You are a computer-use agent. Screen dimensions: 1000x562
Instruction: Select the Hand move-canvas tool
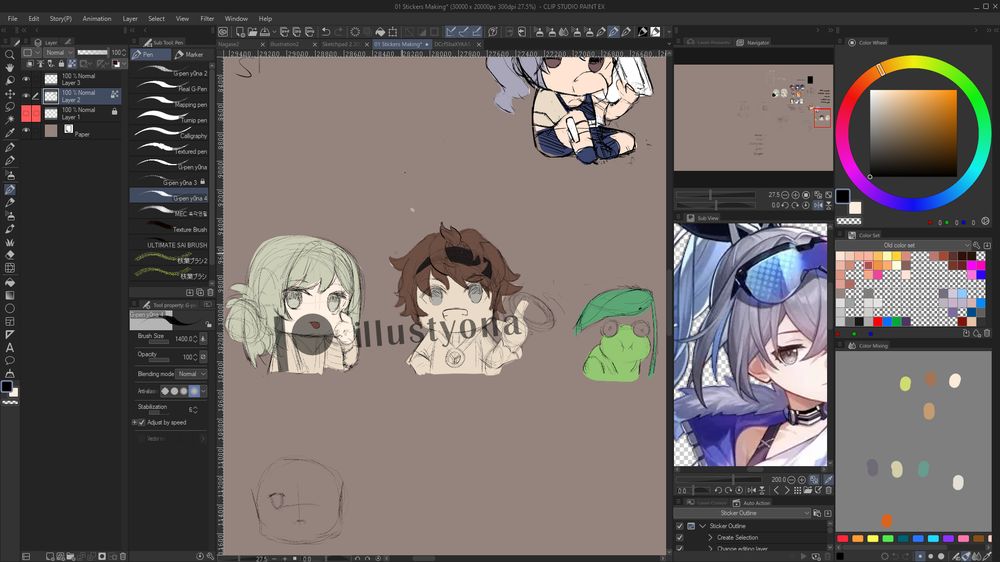(x=10, y=68)
